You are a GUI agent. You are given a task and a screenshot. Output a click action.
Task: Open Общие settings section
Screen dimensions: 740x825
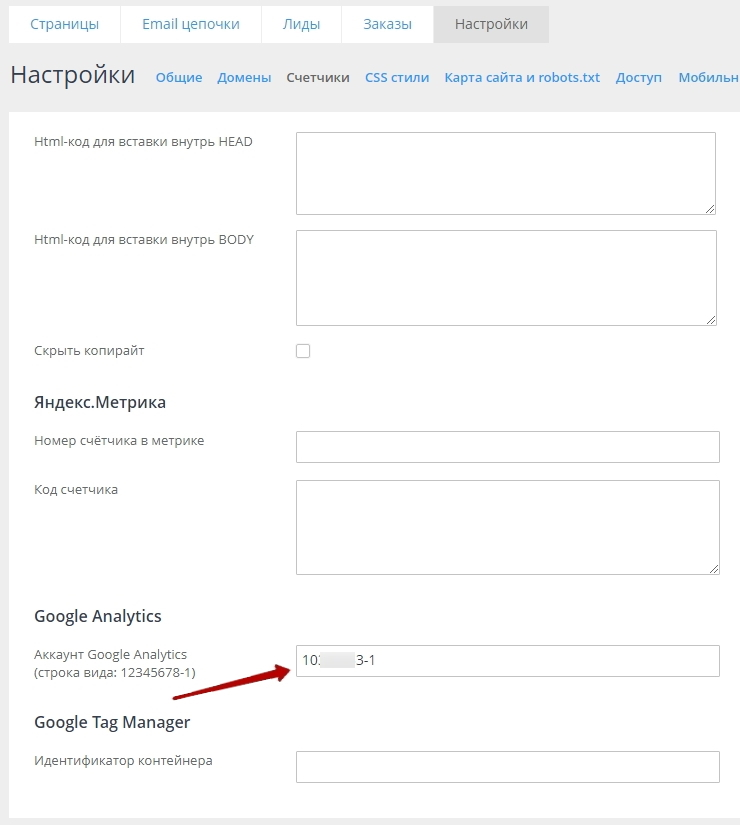click(179, 78)
